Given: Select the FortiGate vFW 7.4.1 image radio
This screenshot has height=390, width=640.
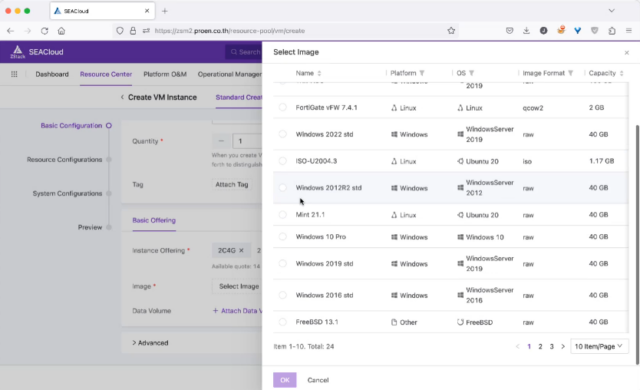Looking at the screenshot, I should [282, 107].
